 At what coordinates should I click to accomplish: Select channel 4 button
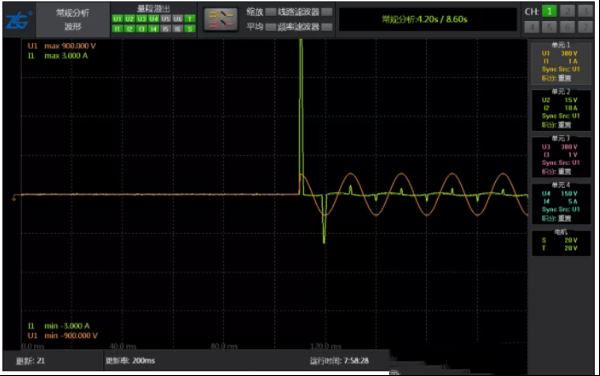click(x=532, y=27)
